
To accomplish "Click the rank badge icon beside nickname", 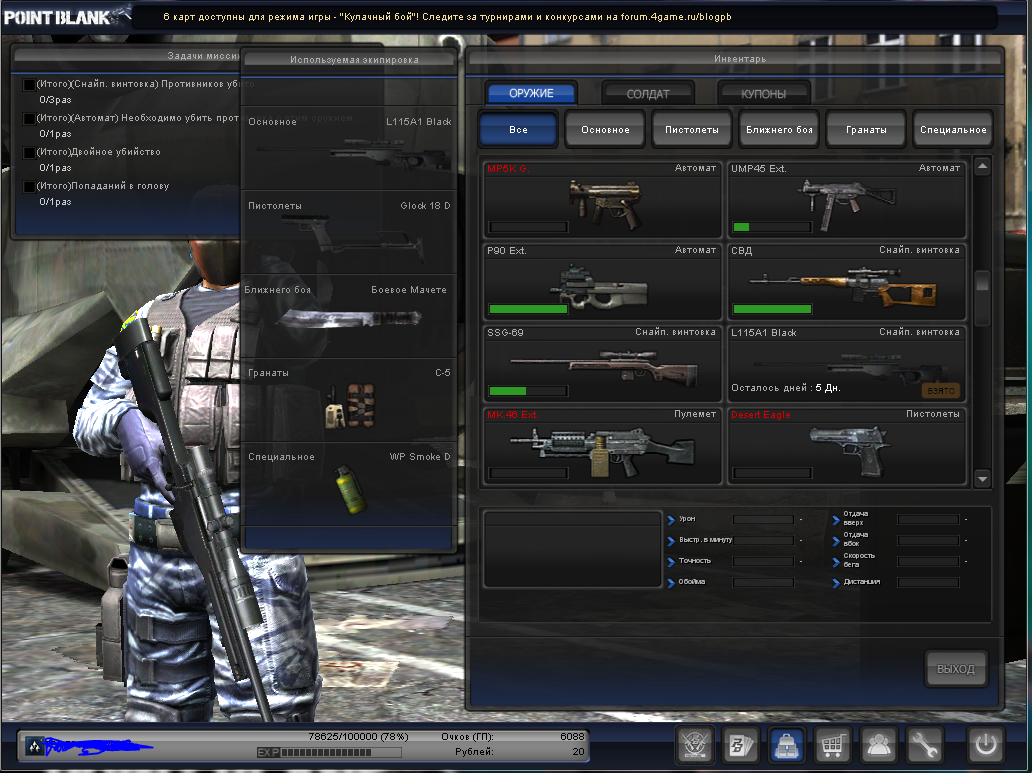I will pos(34,747).
